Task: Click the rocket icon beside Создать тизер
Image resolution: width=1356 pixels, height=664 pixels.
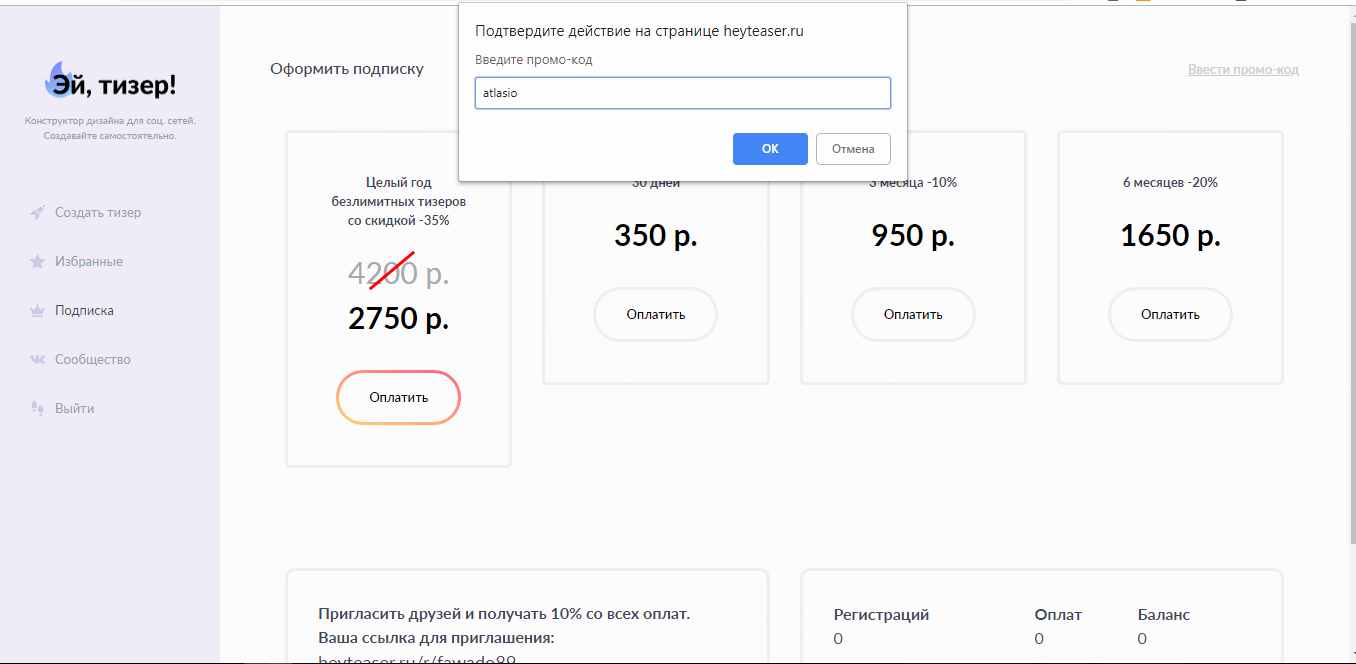Action: [x=37, y=212]
